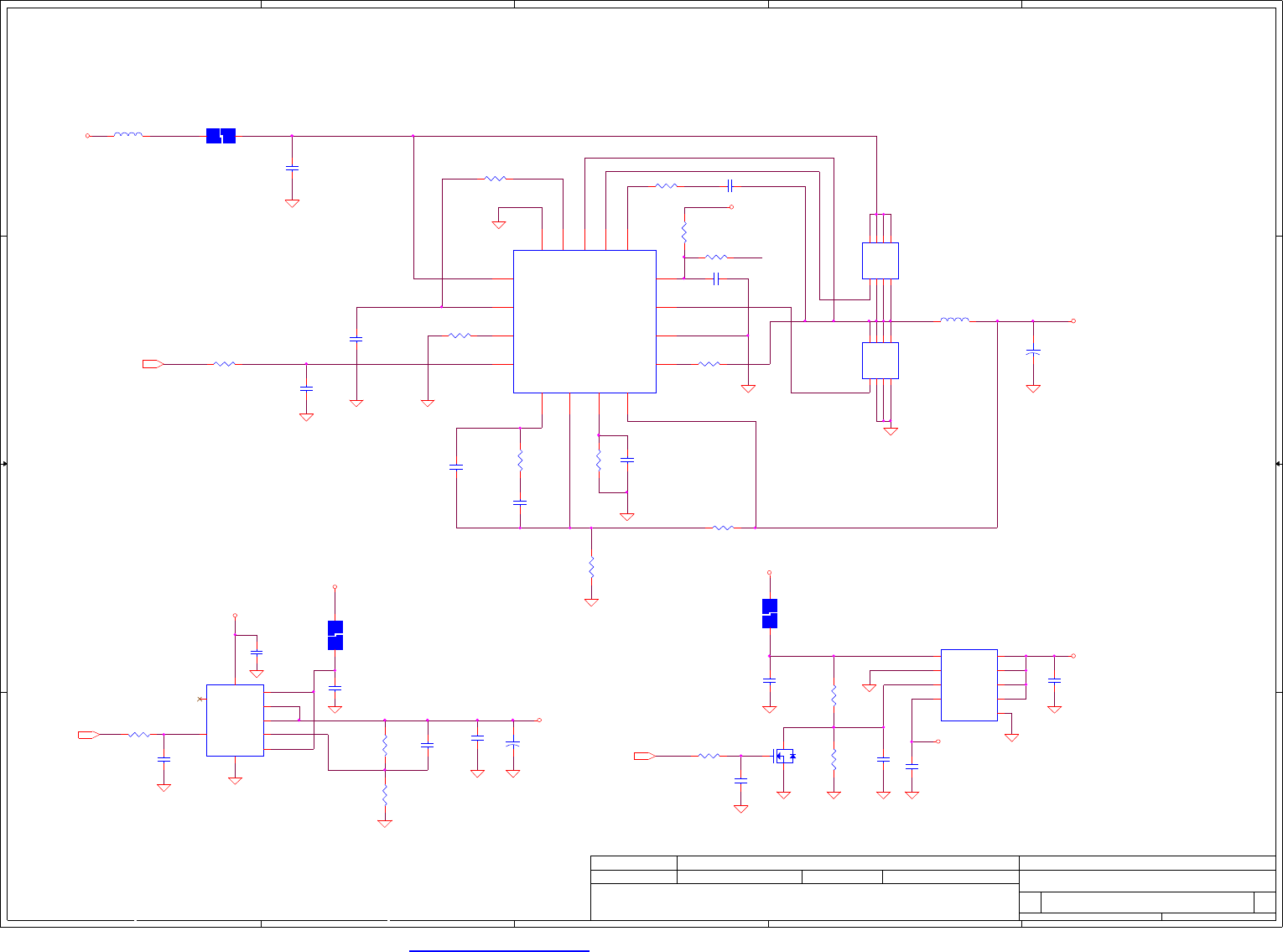Select the vertical blue jumper above bottom-right regulator
The image size is (1283, 952).
770,613
